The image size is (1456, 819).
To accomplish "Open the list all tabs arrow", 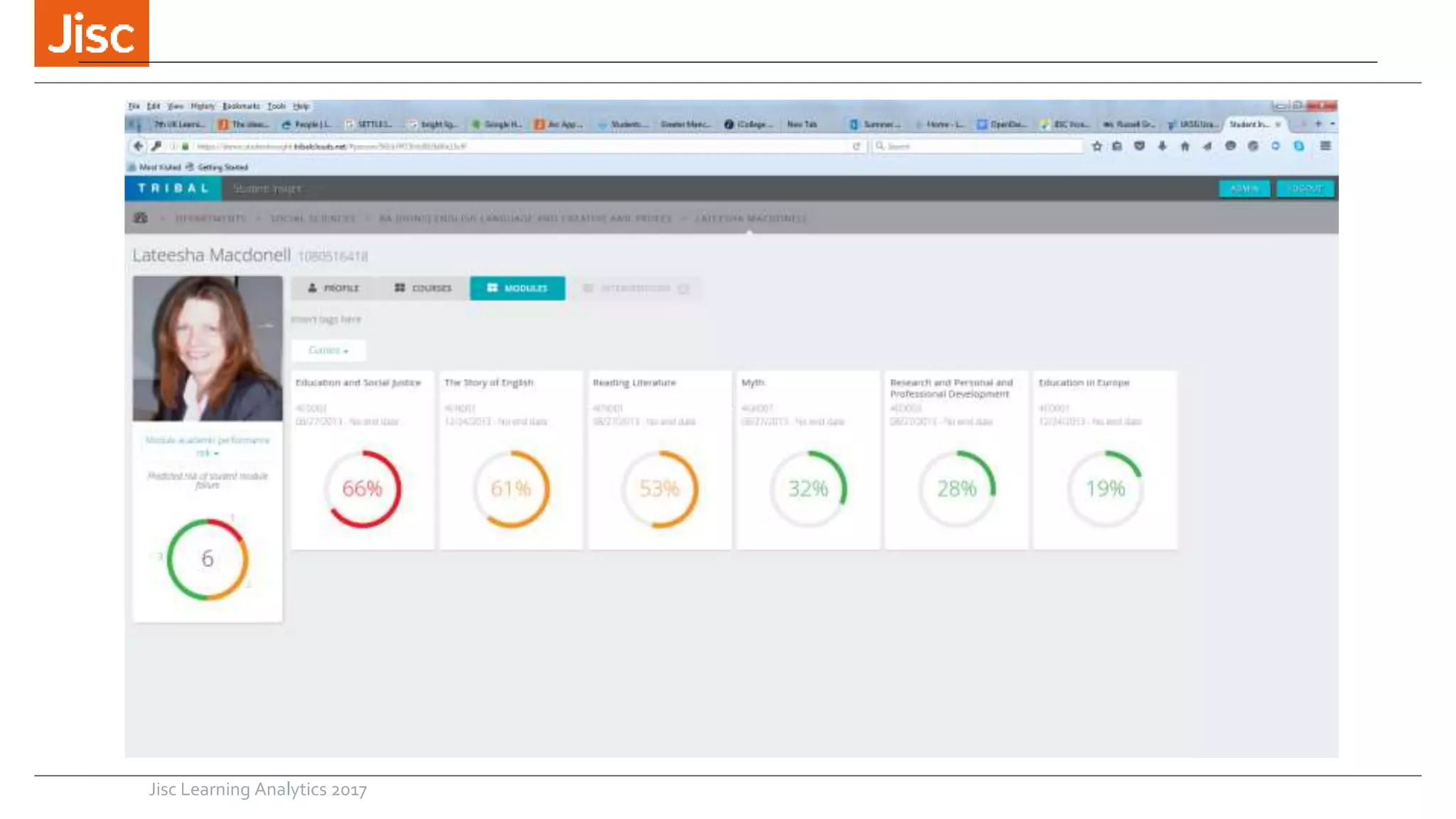I will 1332,124.
